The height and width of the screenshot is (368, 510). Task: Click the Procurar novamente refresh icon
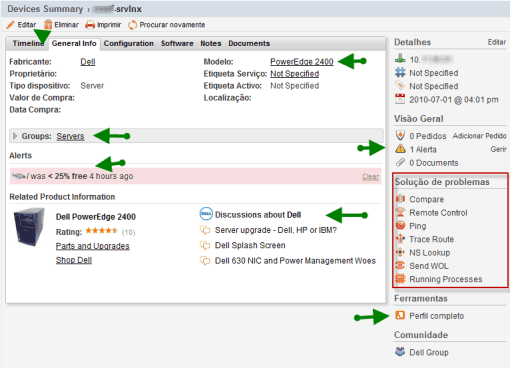(133, 25)
